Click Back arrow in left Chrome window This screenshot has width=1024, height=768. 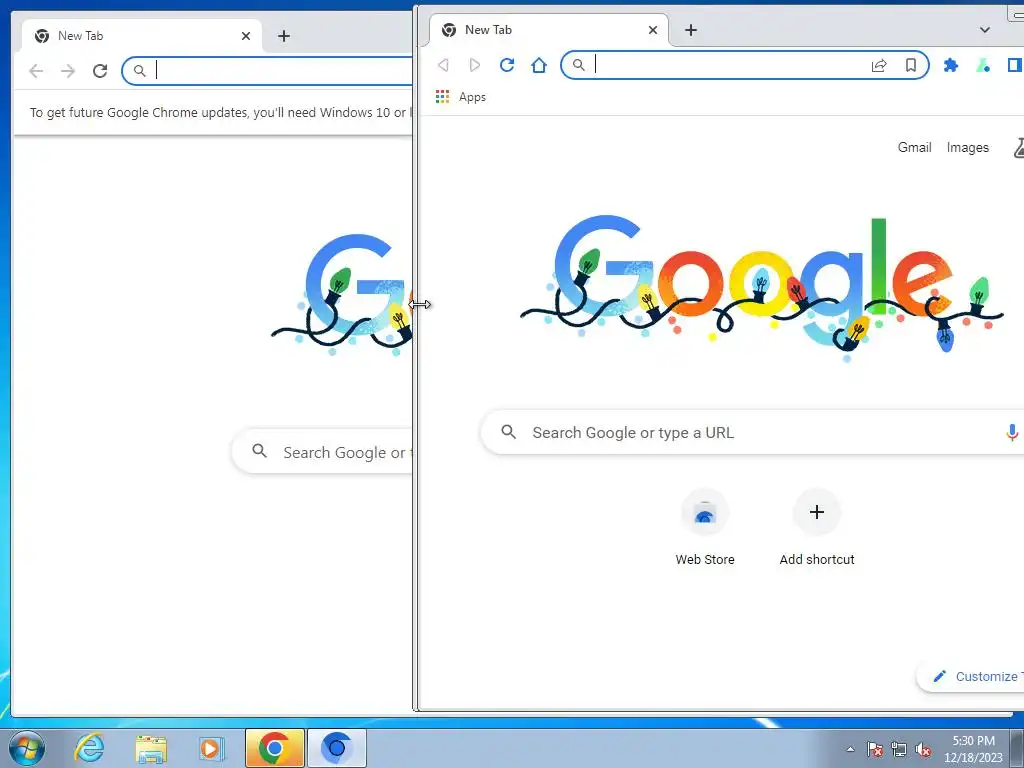(36, 71)
